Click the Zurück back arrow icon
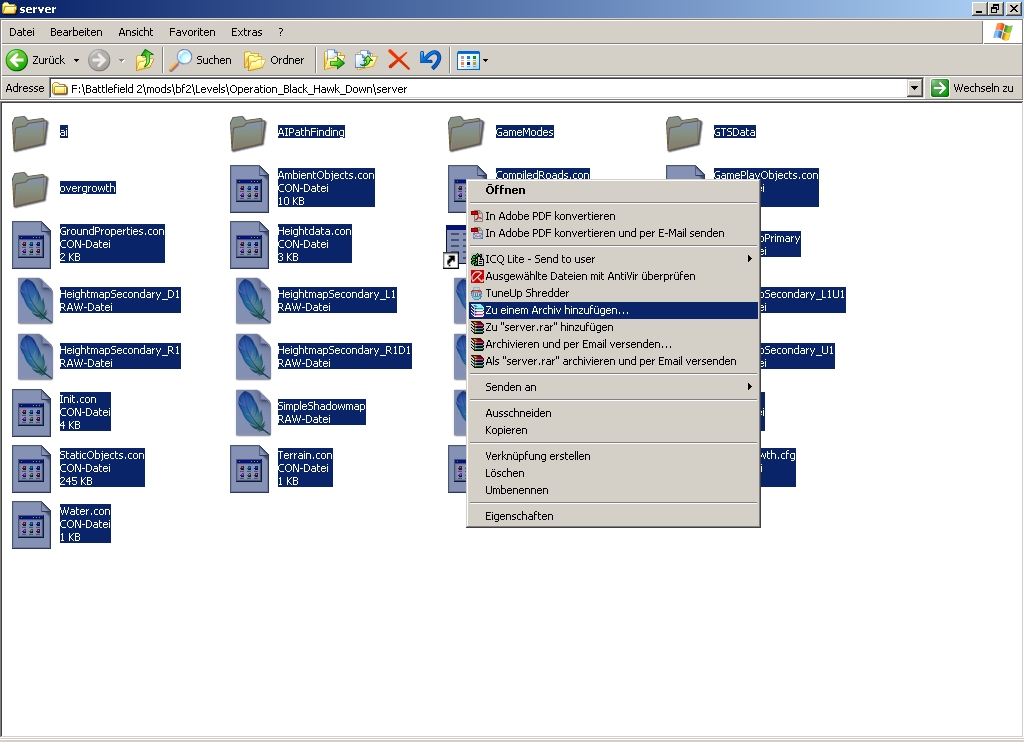 pyautogui.click(x=17, y=60)
